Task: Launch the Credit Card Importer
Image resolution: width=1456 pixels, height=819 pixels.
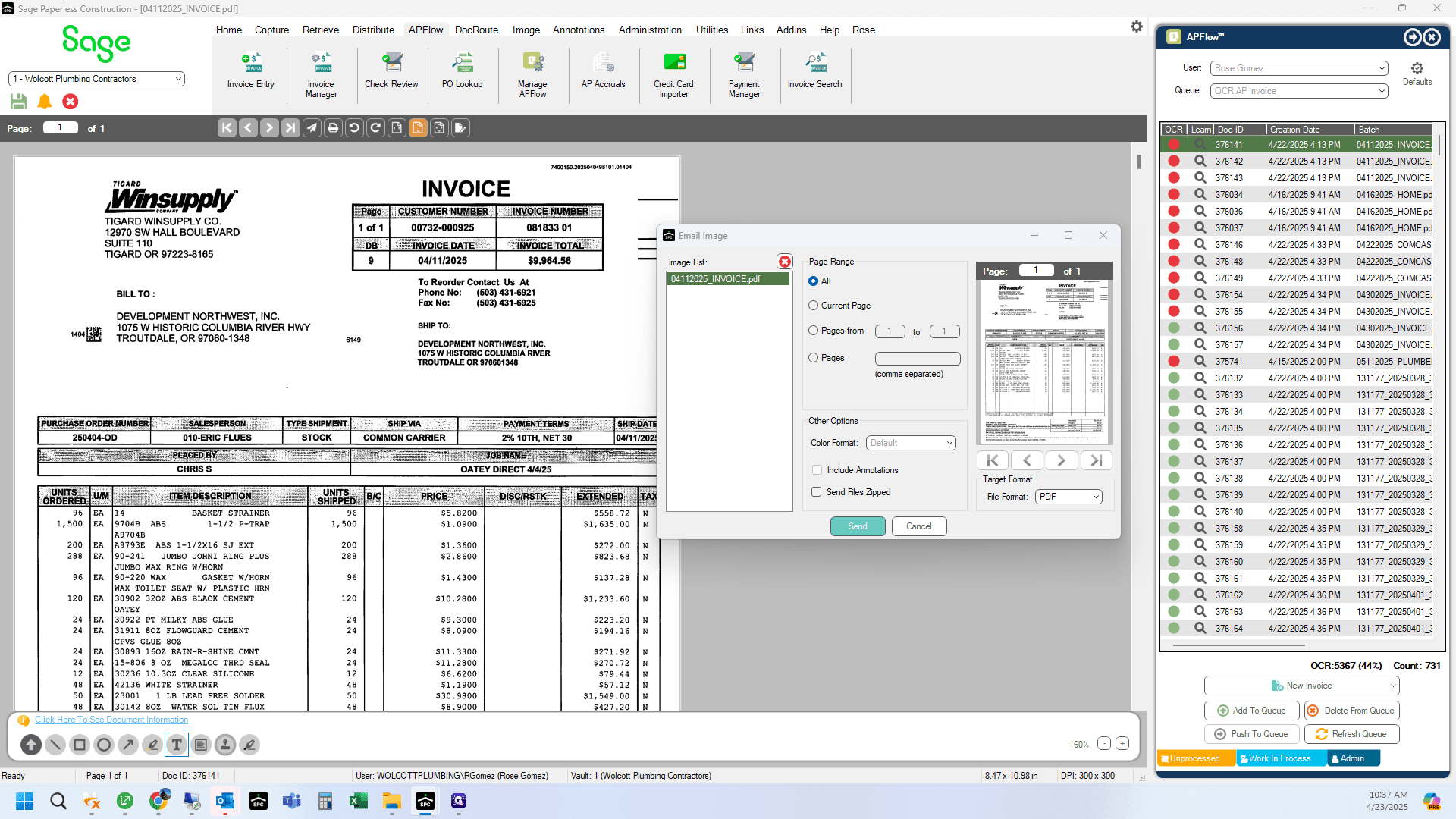Action: coord(674,75)
